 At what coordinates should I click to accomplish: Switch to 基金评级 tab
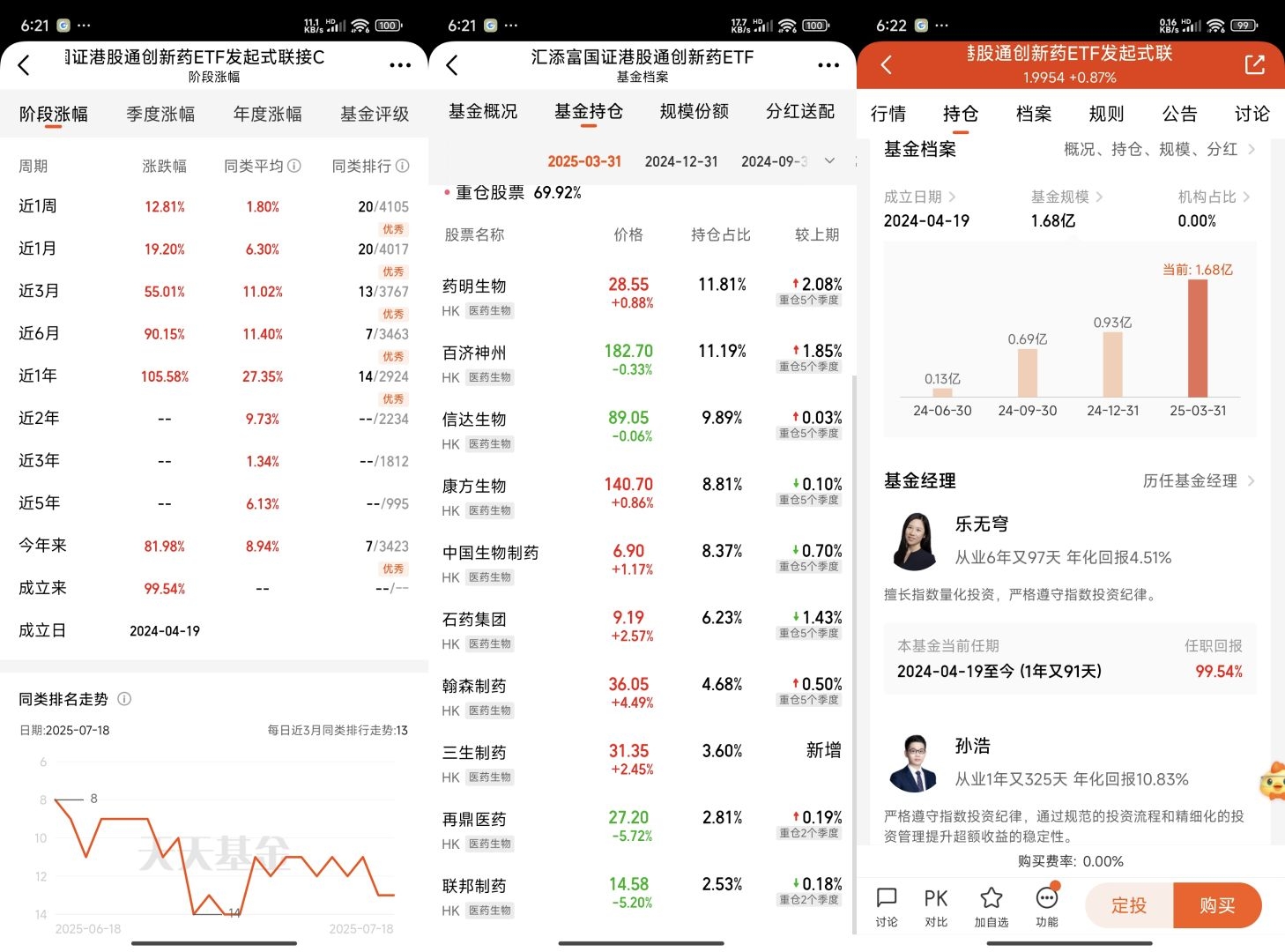[x=375, y=115]
